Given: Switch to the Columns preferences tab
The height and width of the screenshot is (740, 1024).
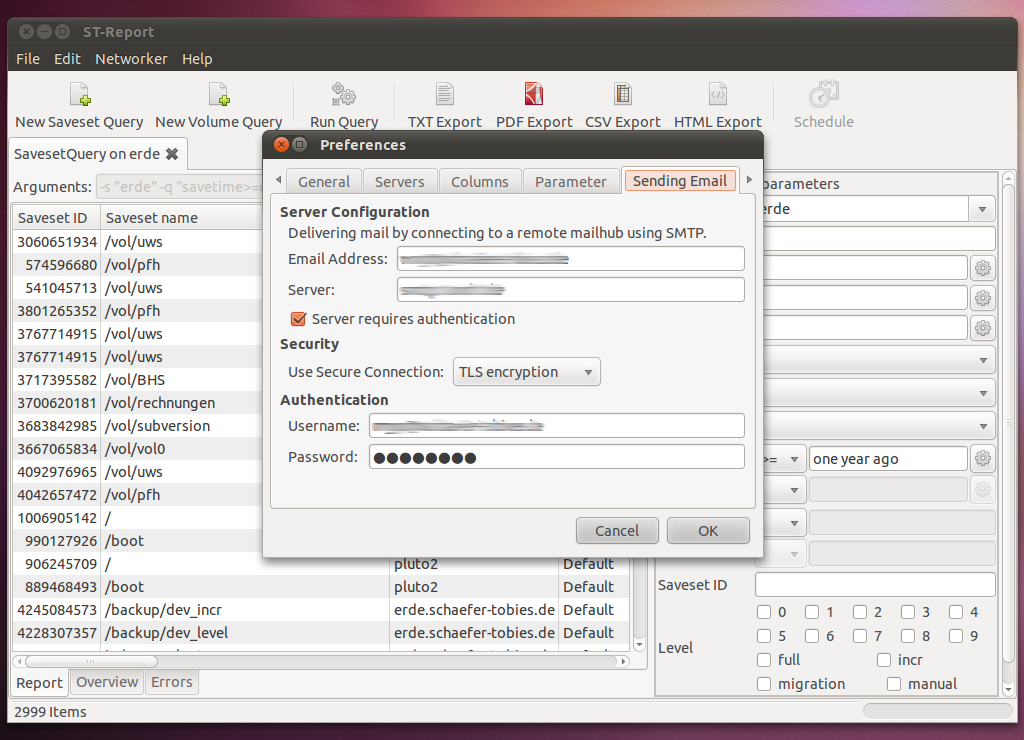Looking at the screenshot, I should point(479,182).
